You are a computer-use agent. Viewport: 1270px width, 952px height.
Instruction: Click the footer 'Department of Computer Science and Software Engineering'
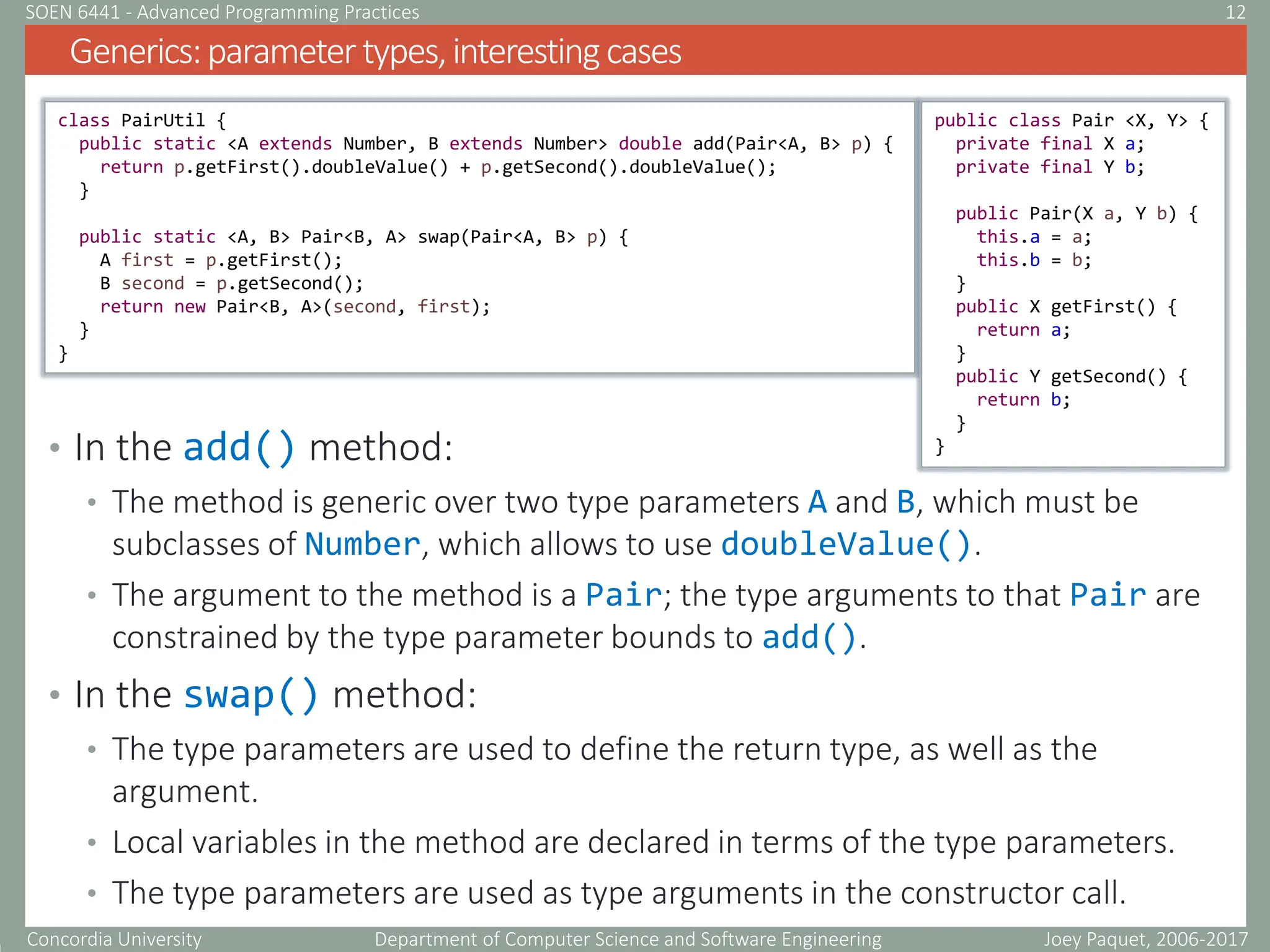[628, 940]
